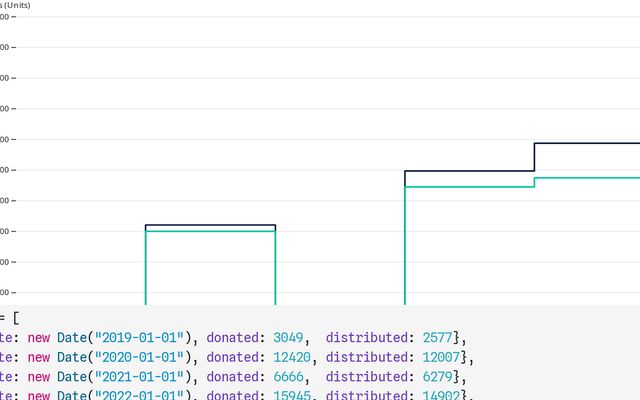Click the "Date" constructor on the 2019 line
This screenshot has width=640, height=400.
pos(71,336)
